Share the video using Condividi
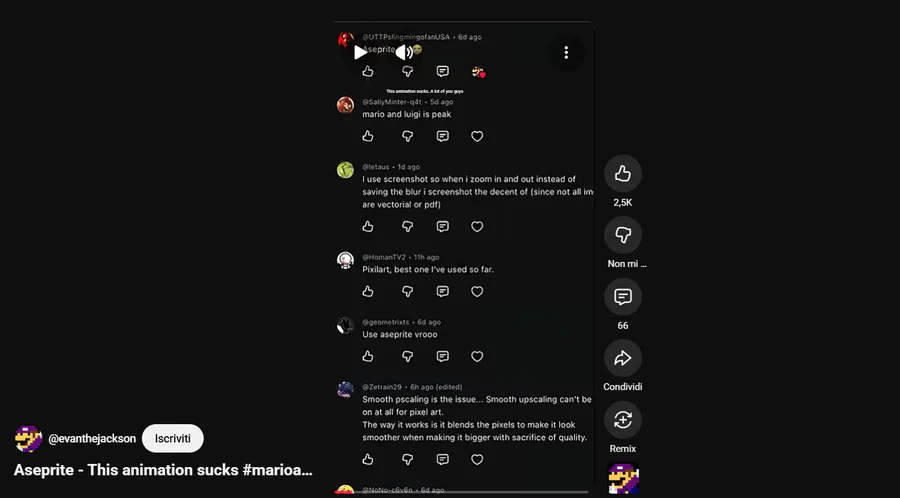The height and width of the screenshot is (498, 900). pyautogui.click(x=623, y=358)
